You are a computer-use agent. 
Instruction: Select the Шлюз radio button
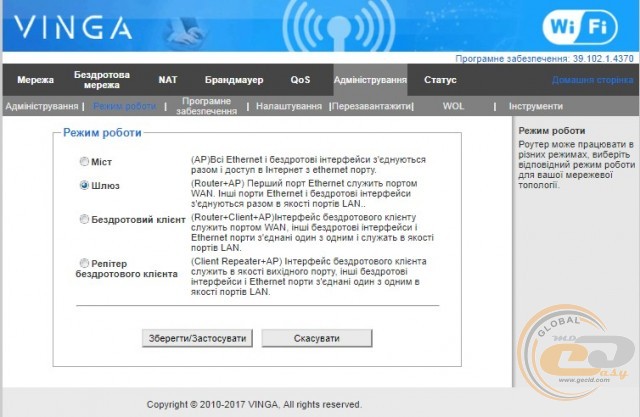click(x=84, y=185)
